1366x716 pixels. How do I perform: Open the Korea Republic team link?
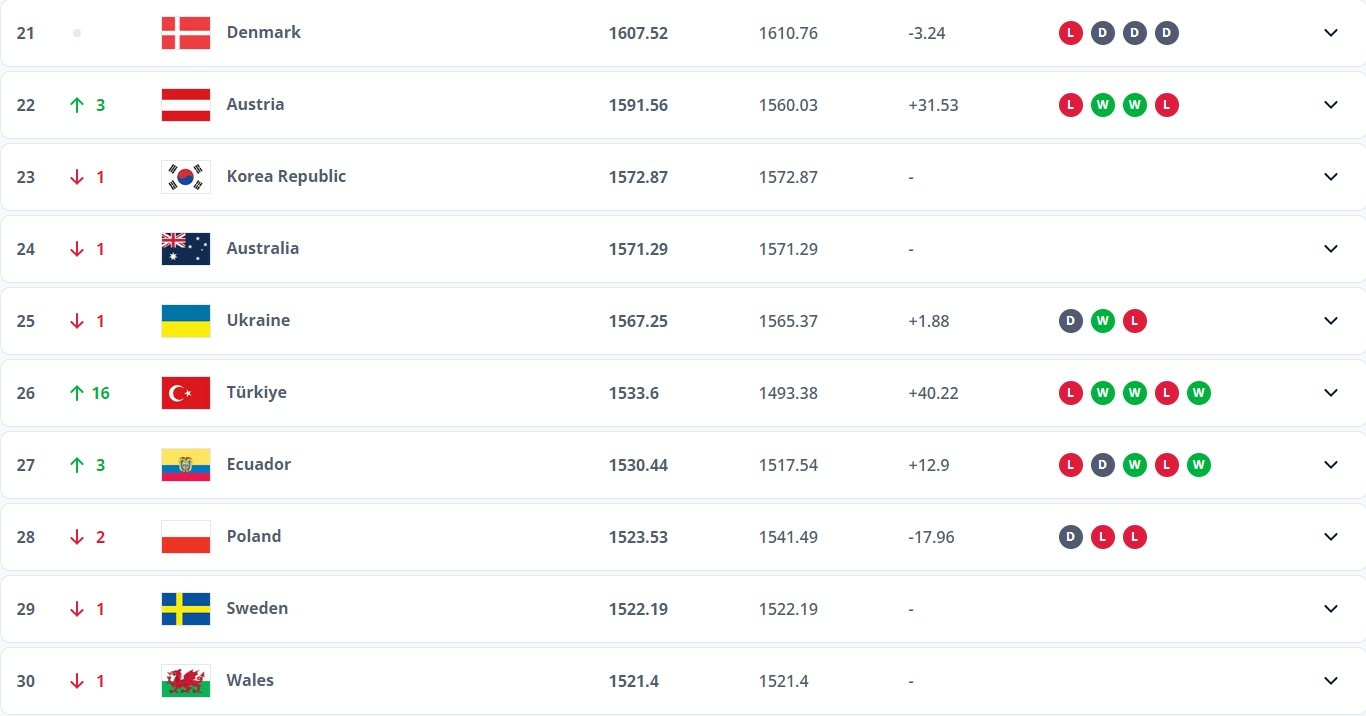(286, 176)
